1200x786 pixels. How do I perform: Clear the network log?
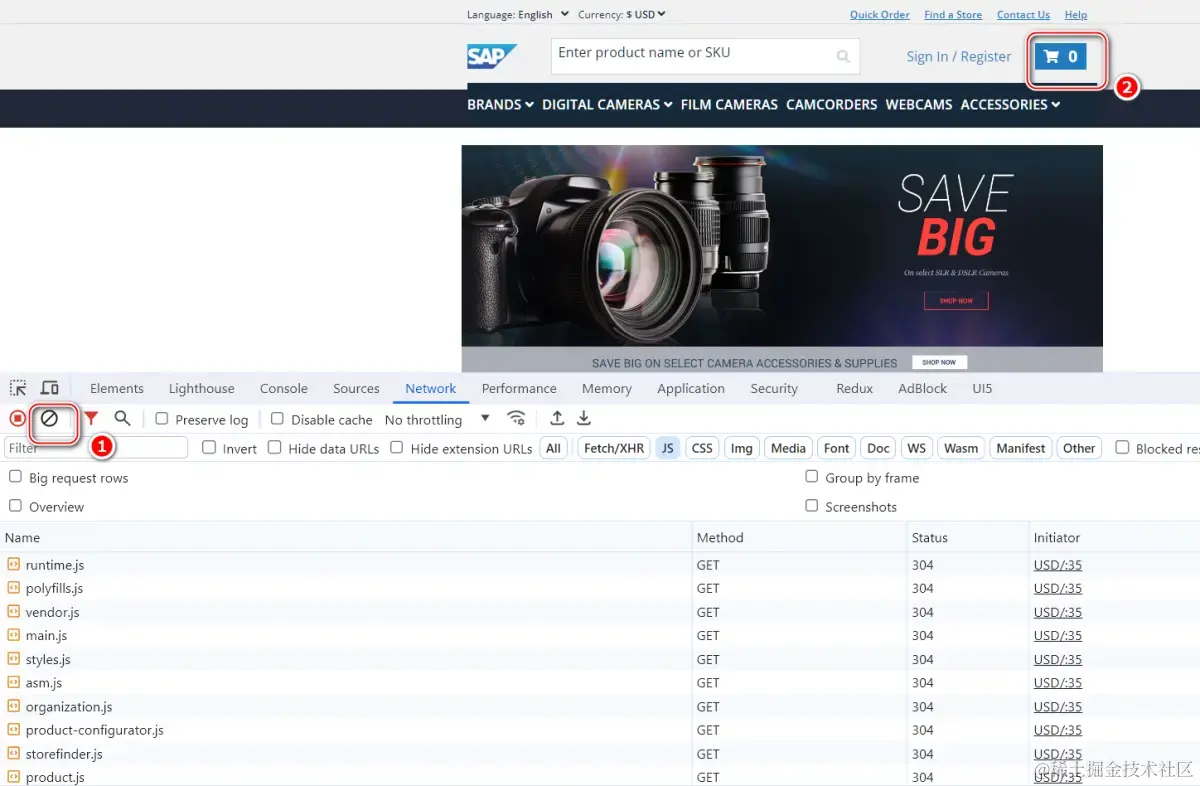49,419
